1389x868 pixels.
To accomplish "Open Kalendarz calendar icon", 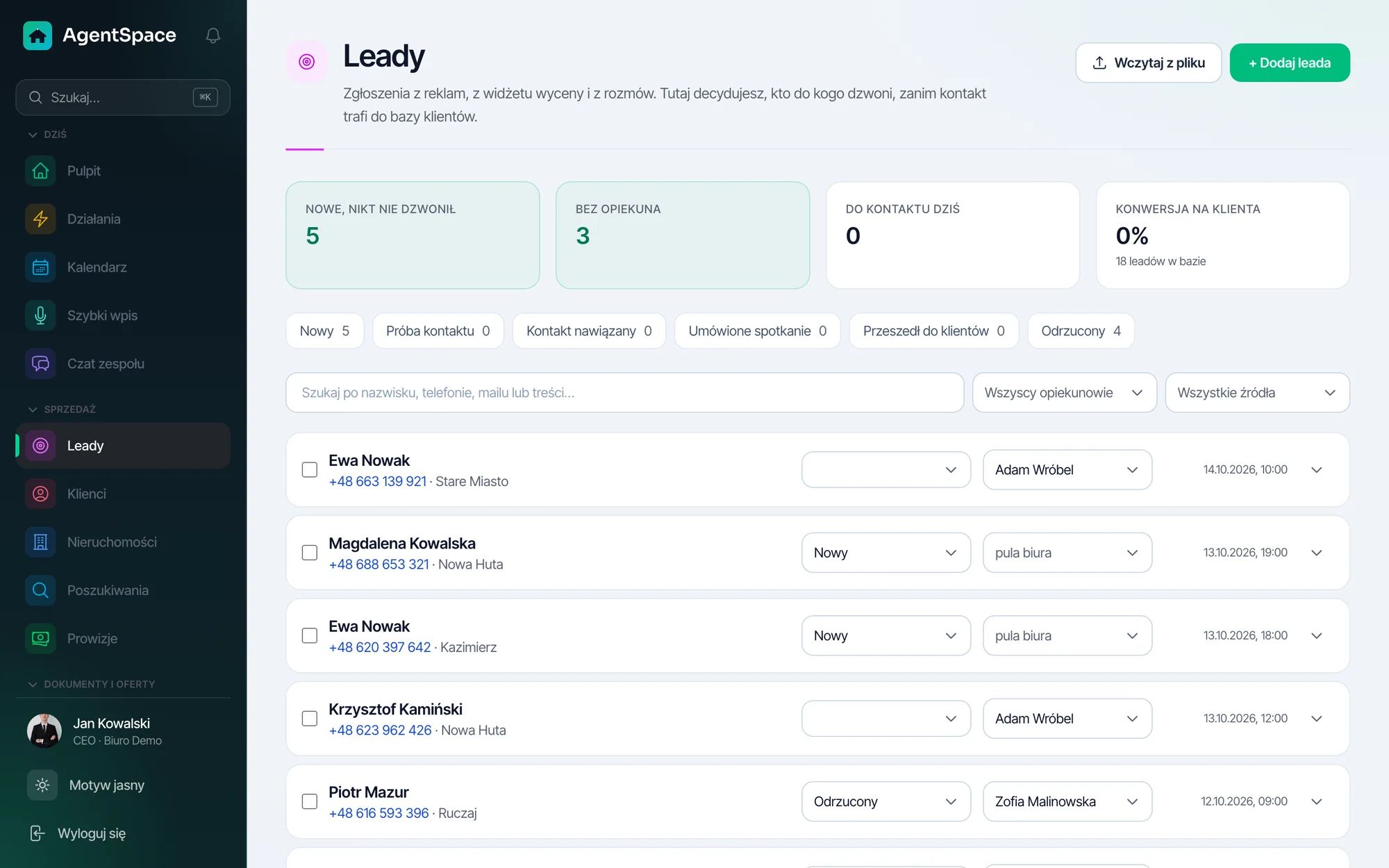I will [x=40, y=267].
